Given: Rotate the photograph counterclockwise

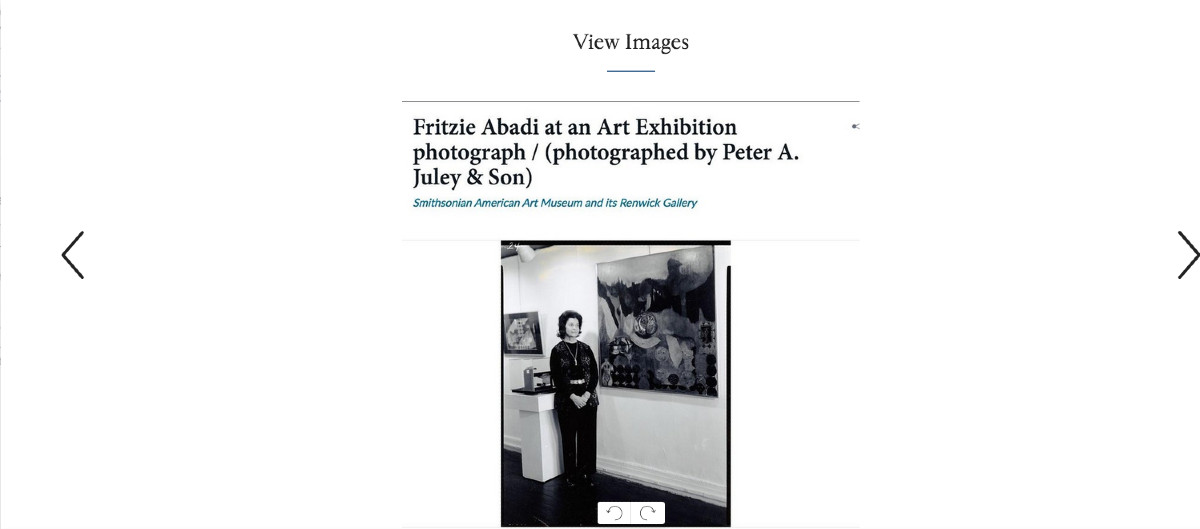Looking at the screenshot, I should (x=615, y=513).
